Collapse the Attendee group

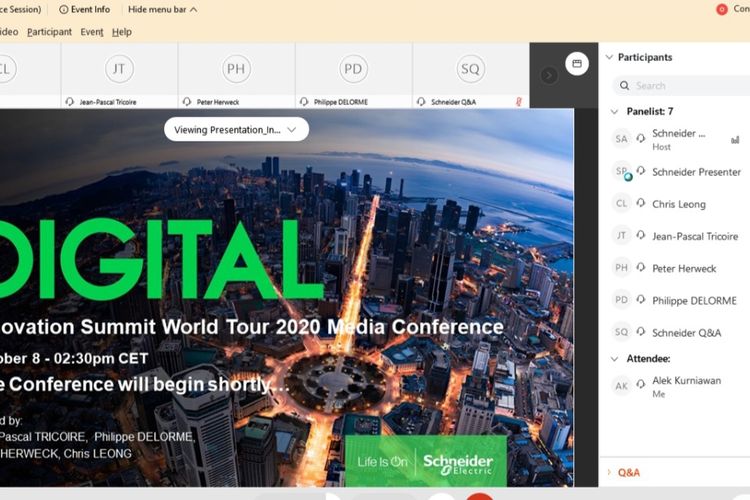(x=614, y=359)
